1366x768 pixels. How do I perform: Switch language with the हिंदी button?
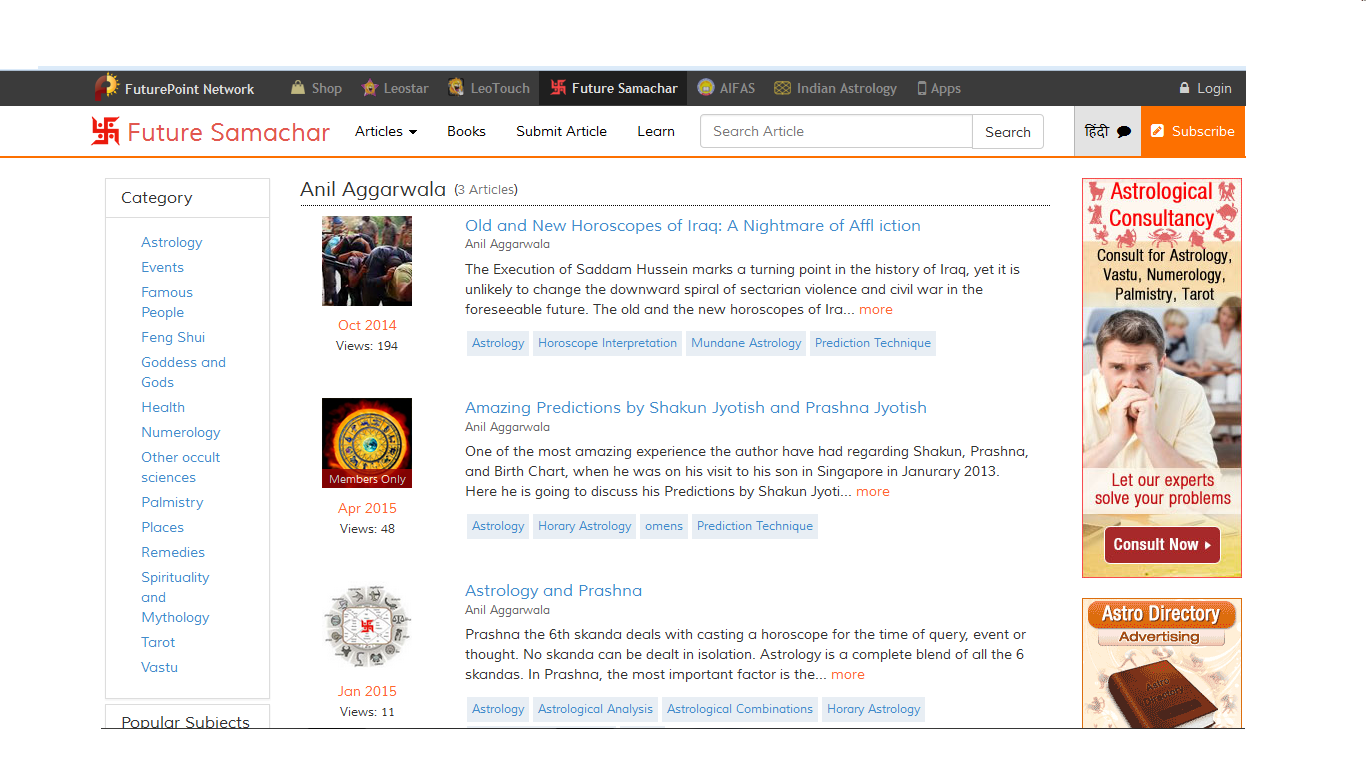click(x=1107, y=131)
